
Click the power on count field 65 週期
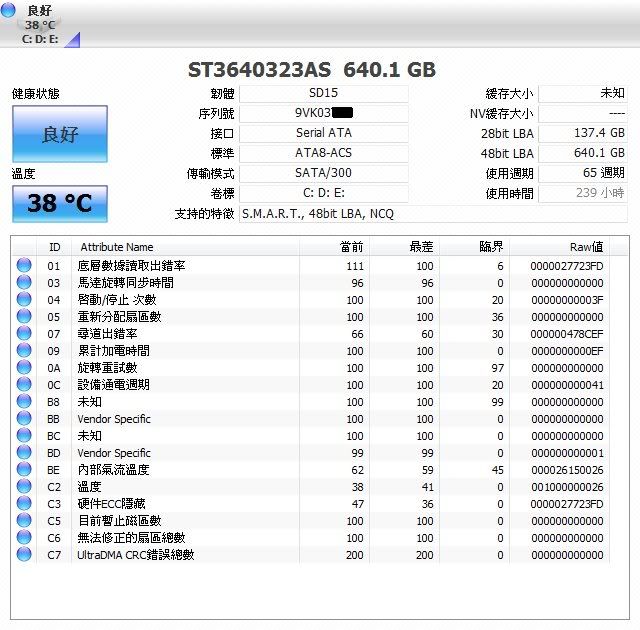583,173
